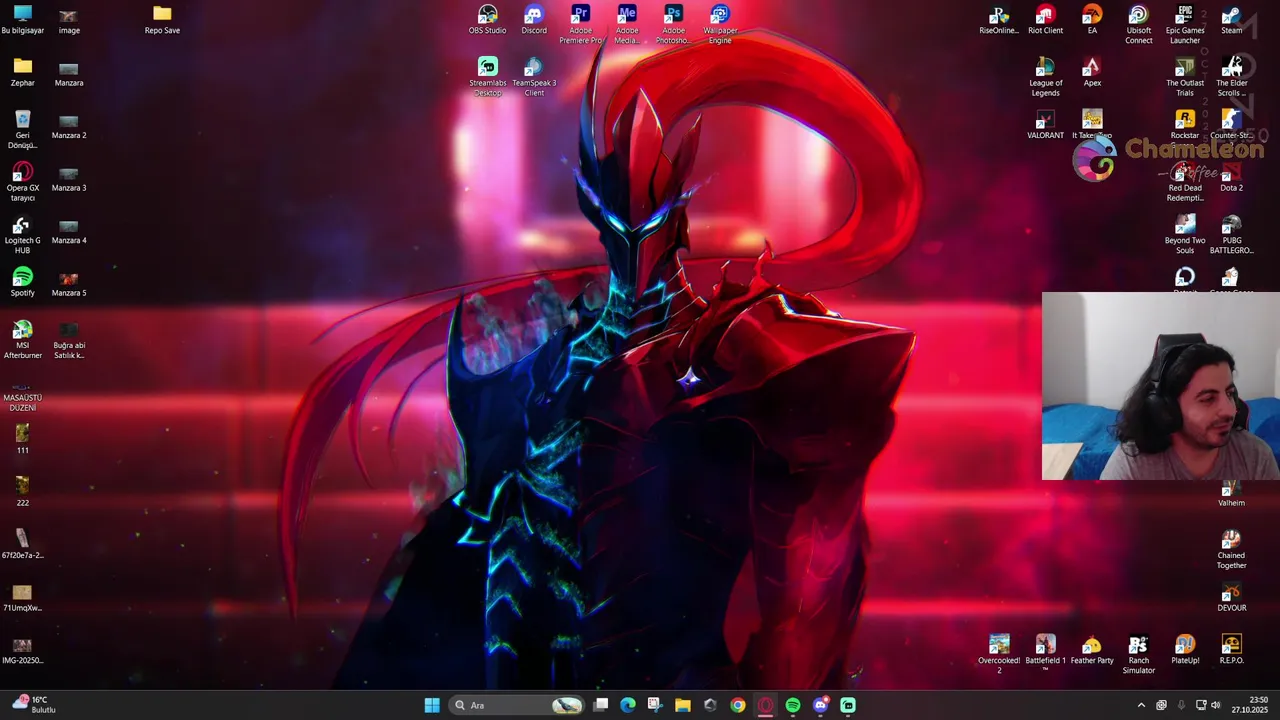
Task: Select Wallpaper Engine desktop icon
Action: click(720, 24)
